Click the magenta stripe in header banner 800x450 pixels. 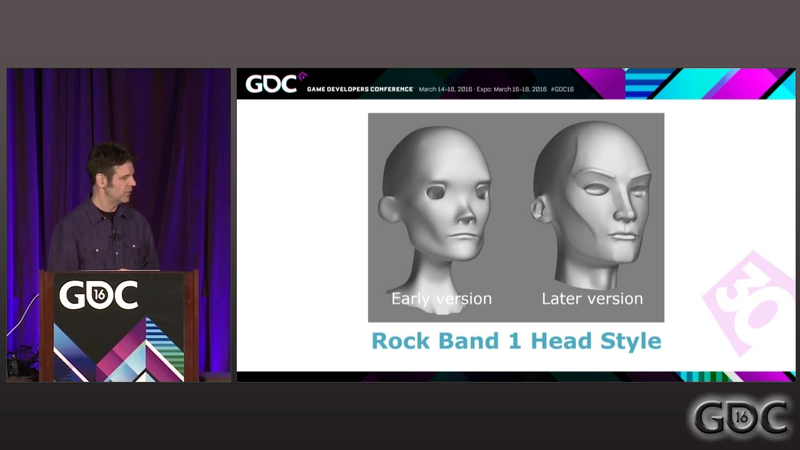point(601,84)
